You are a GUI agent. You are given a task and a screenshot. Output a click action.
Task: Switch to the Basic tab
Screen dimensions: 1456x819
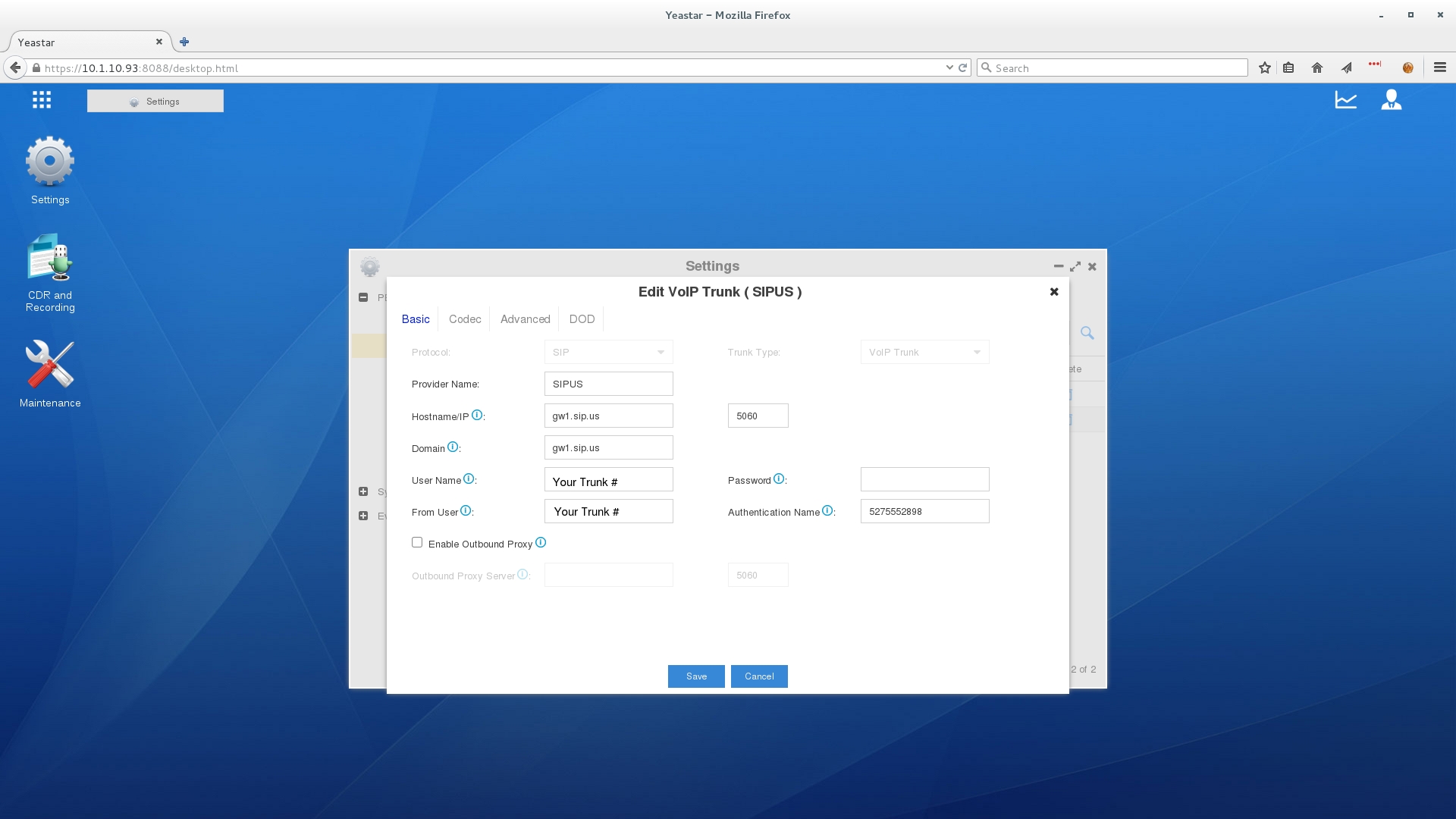[416, 319]
